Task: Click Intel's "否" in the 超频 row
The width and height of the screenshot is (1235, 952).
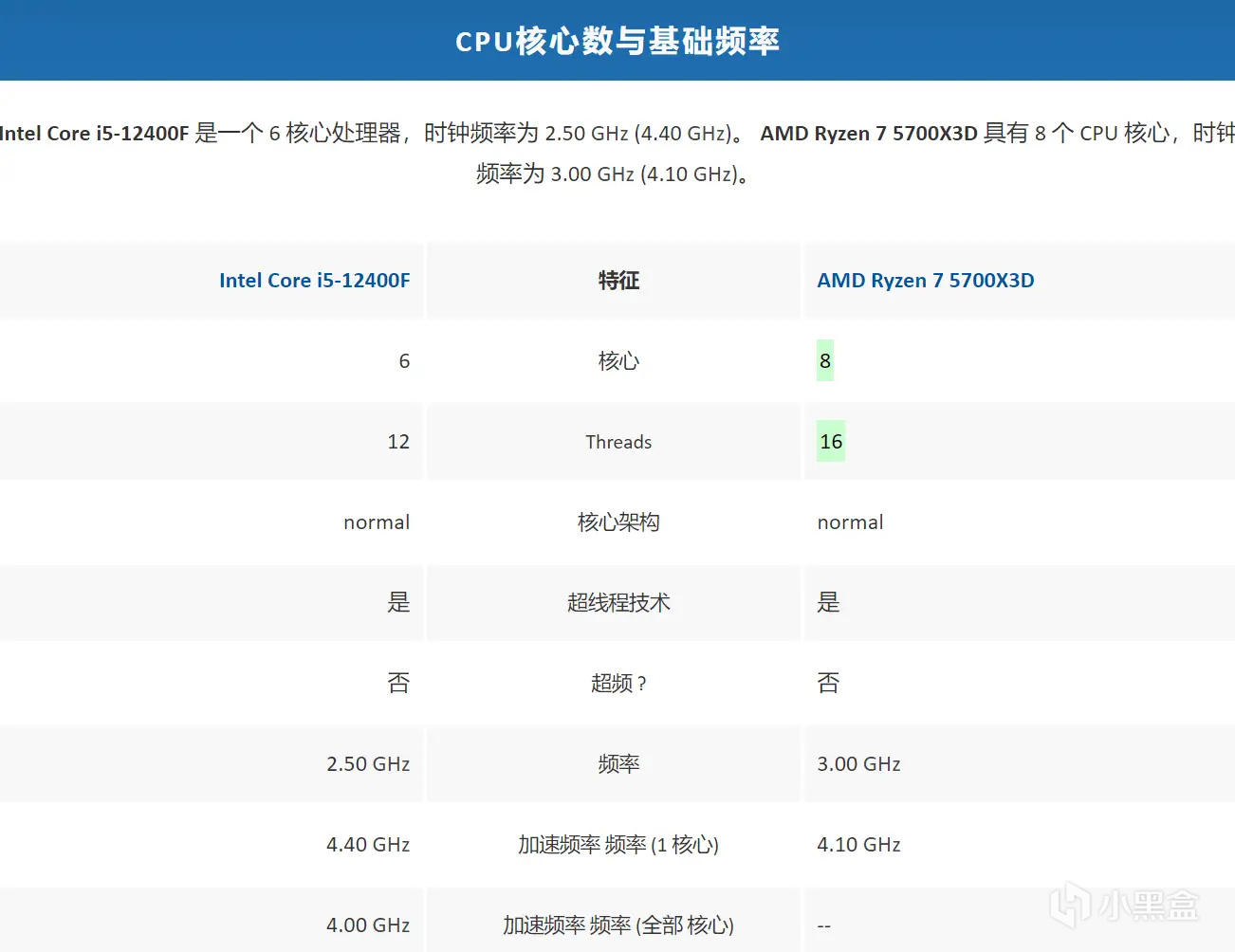Action: coord(398,684)
